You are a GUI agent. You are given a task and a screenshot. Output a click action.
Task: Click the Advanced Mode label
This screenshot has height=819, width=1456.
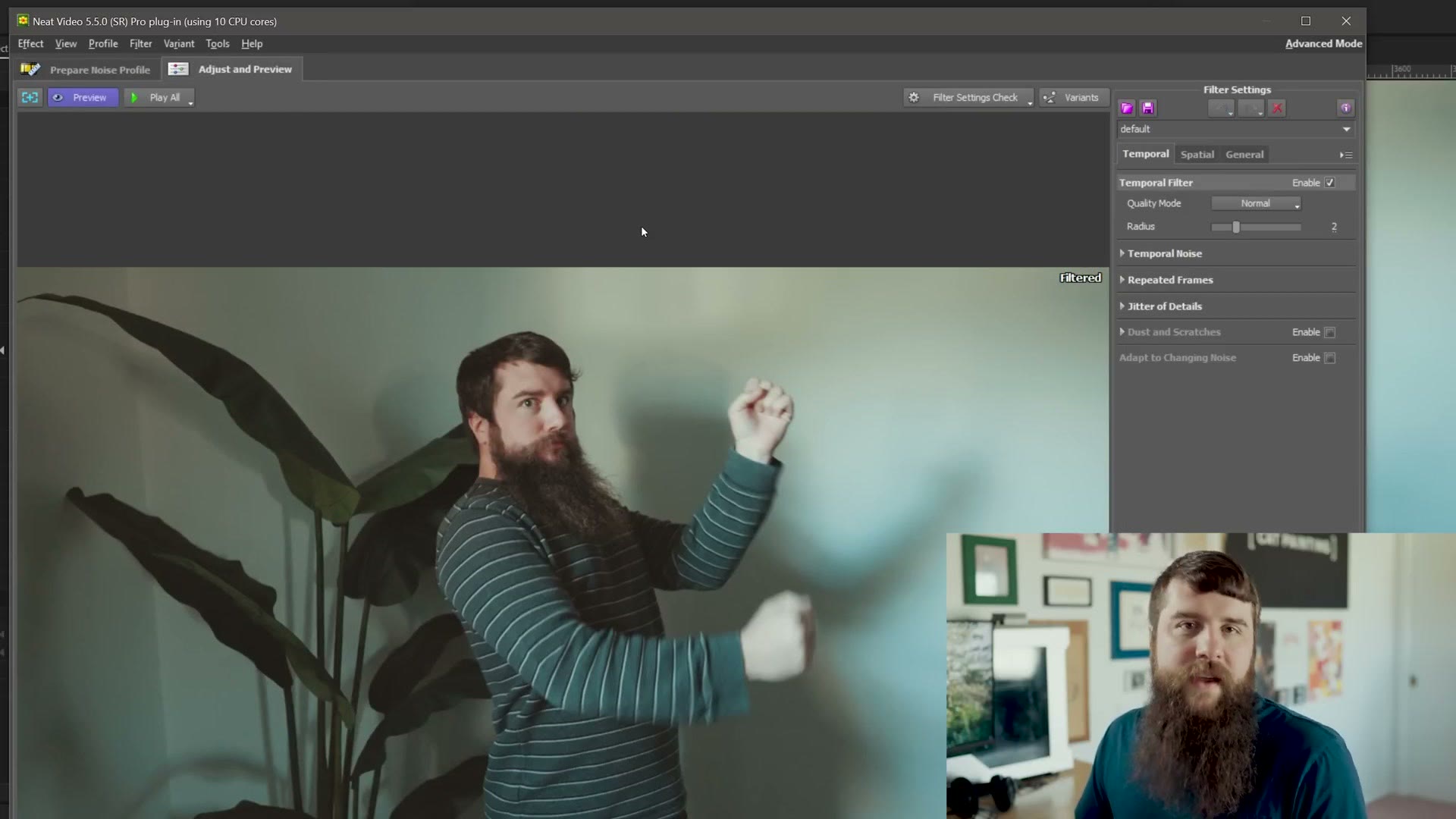point(1323,44)
